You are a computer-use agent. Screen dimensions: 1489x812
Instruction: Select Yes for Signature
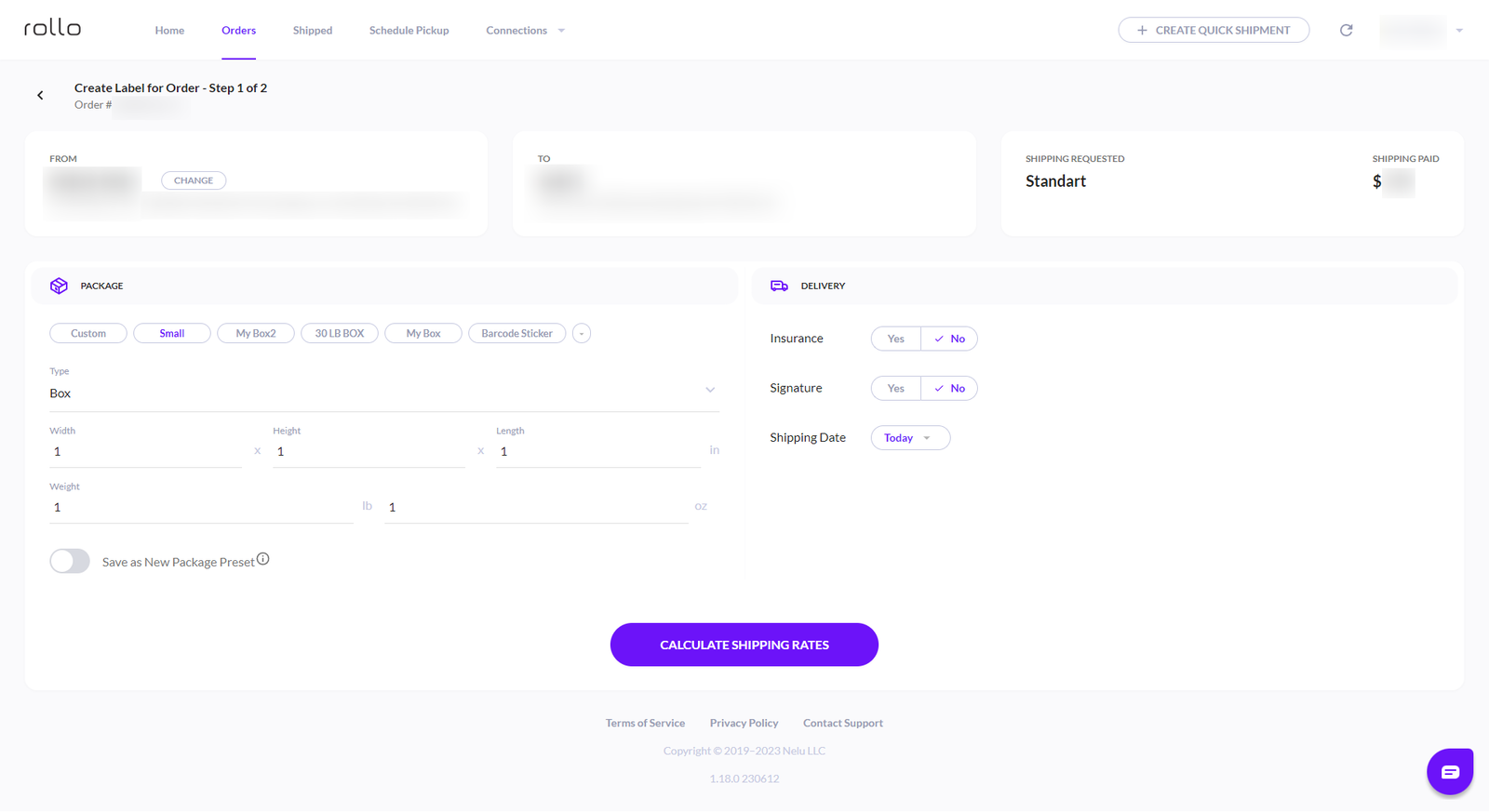tap(895, 388)
